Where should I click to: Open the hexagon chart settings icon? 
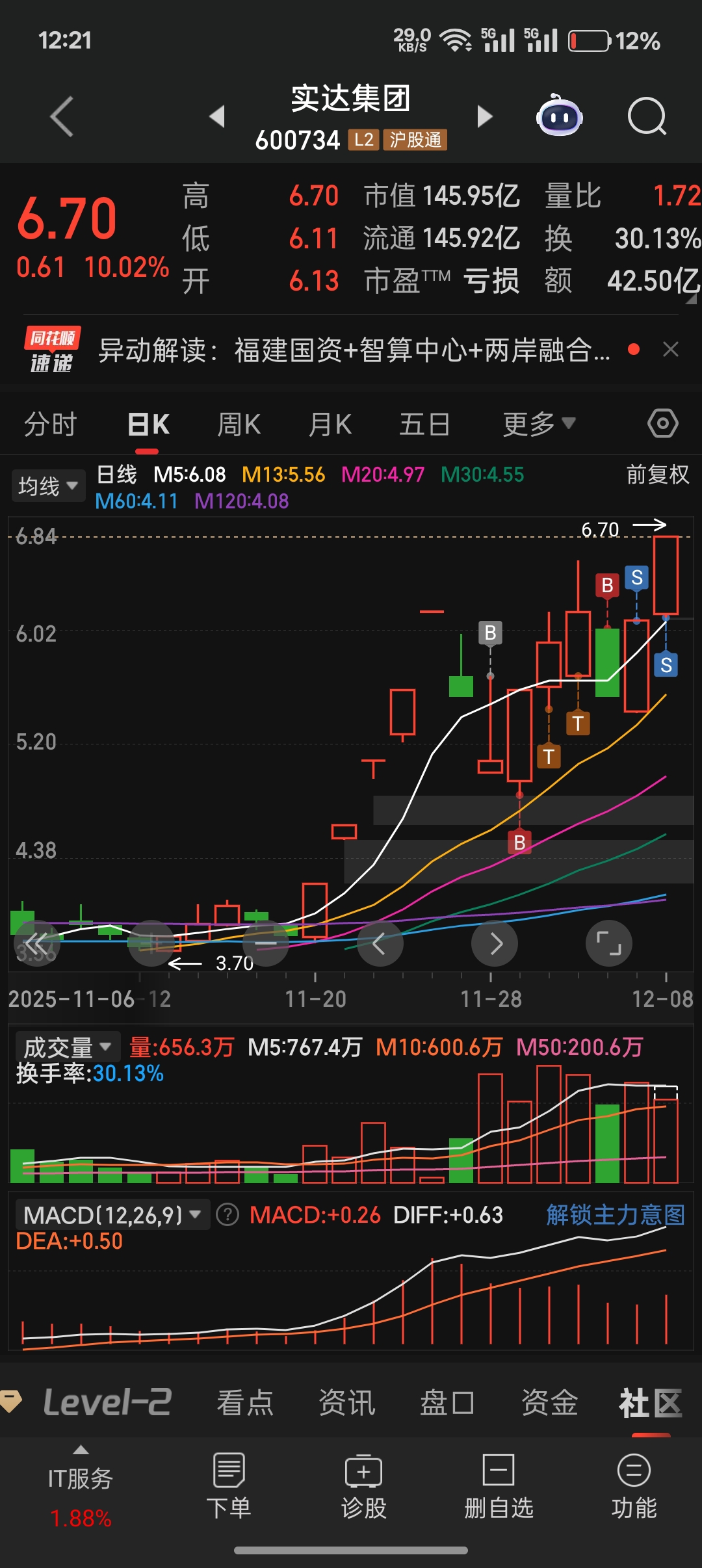tap(662, 424)
